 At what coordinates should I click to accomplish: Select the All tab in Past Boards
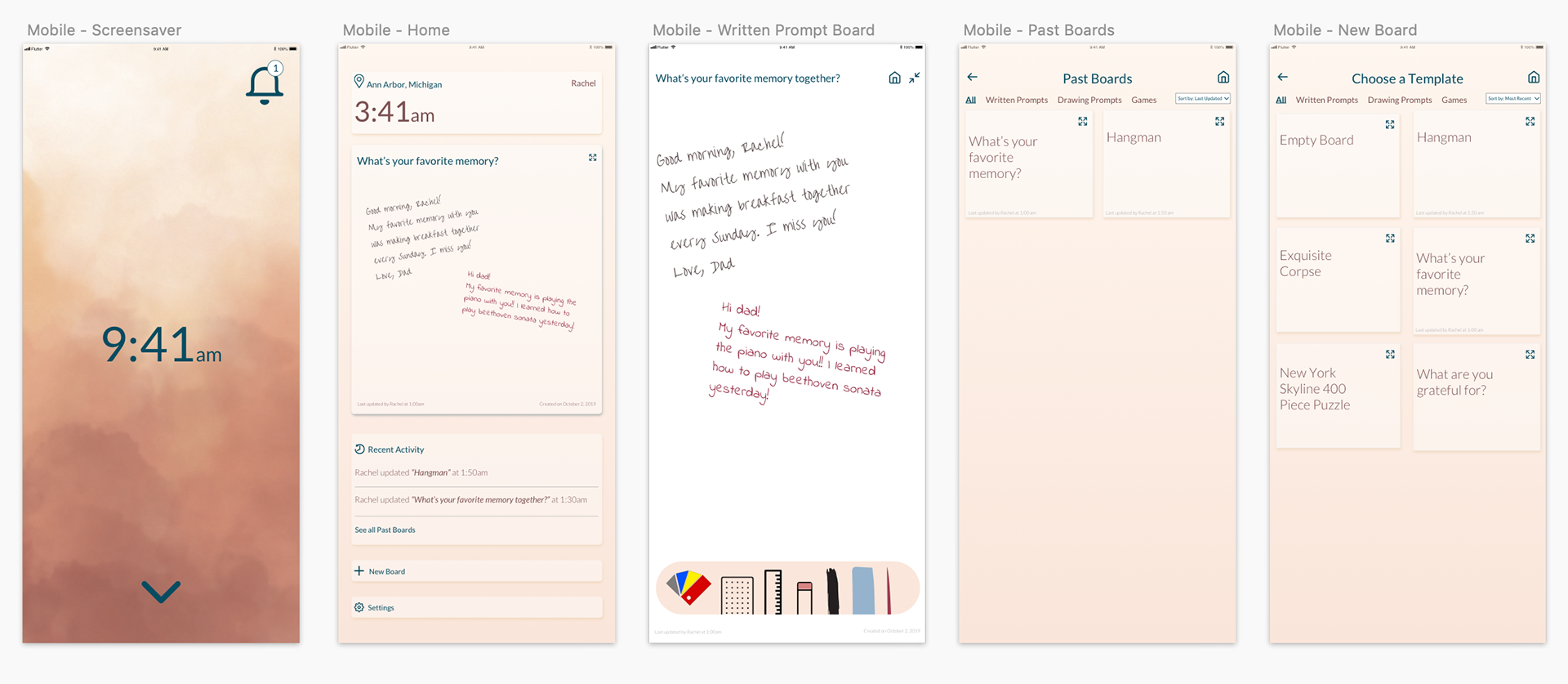tap(971, 100)
